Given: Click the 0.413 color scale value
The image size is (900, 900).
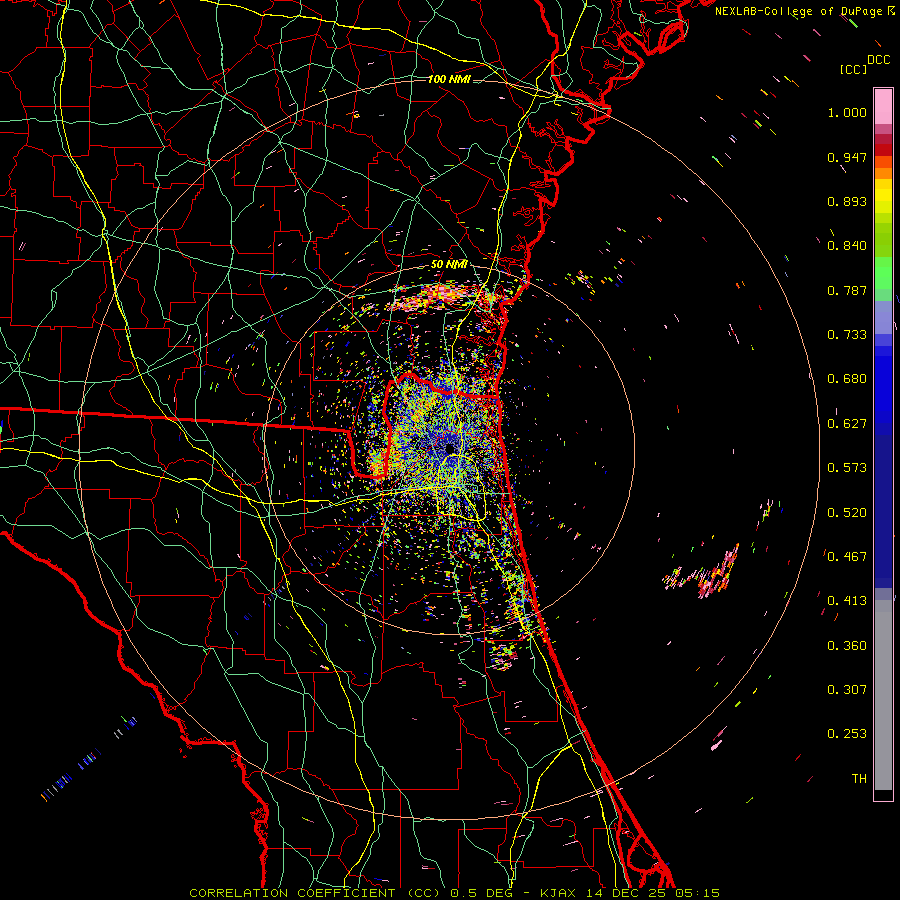Looking at the screenshot, I should pos(847,601).
